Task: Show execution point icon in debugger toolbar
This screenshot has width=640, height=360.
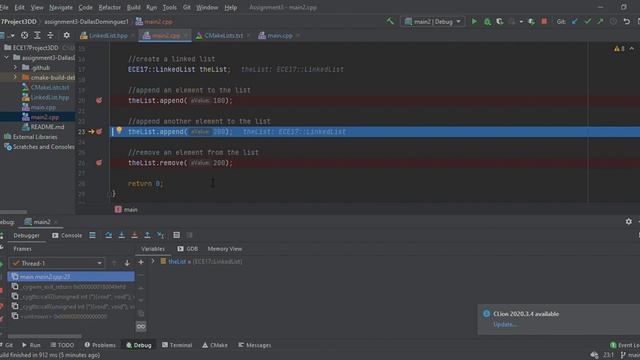Action: (93, 235)
